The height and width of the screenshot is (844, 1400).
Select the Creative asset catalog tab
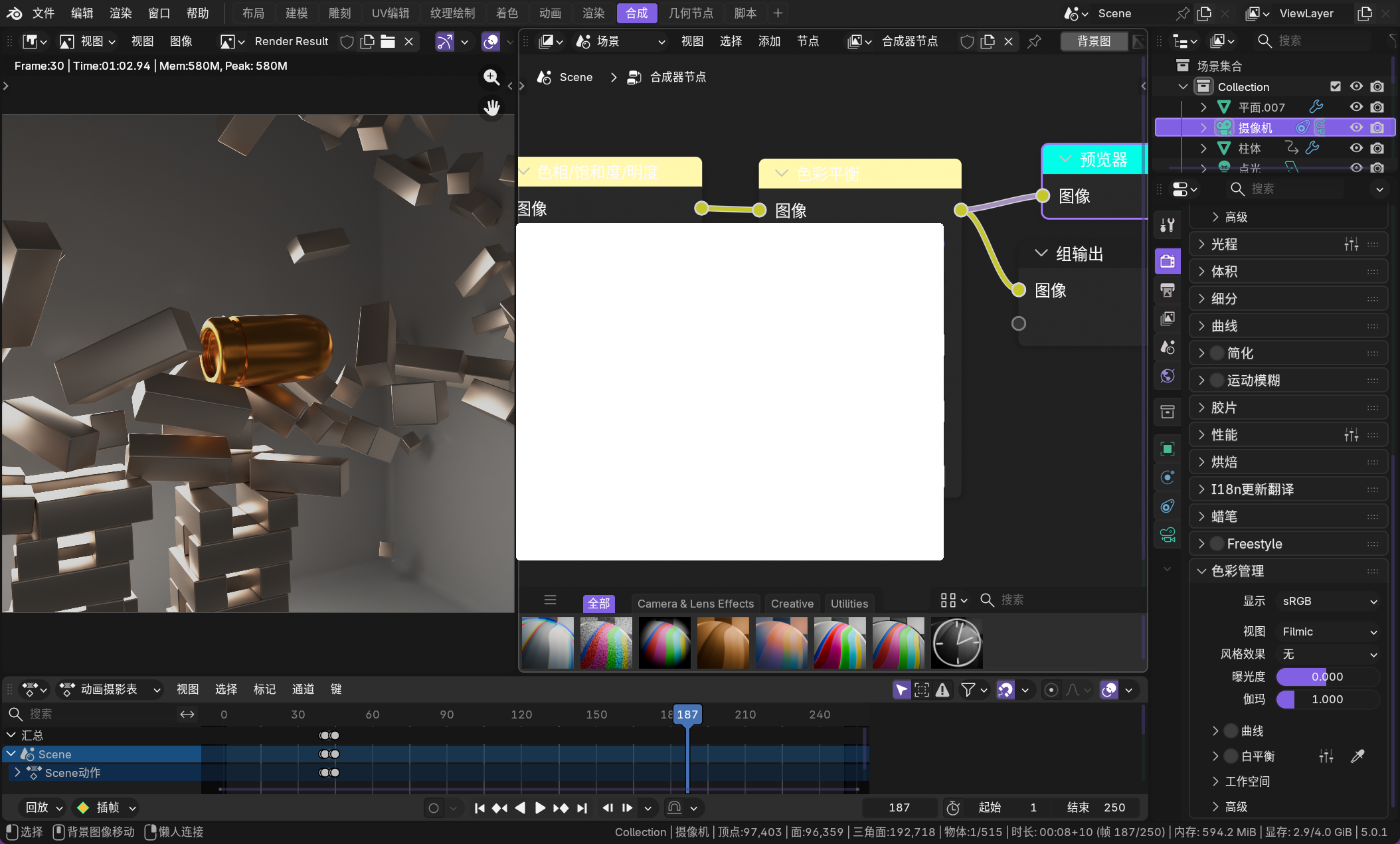(792, 604)
